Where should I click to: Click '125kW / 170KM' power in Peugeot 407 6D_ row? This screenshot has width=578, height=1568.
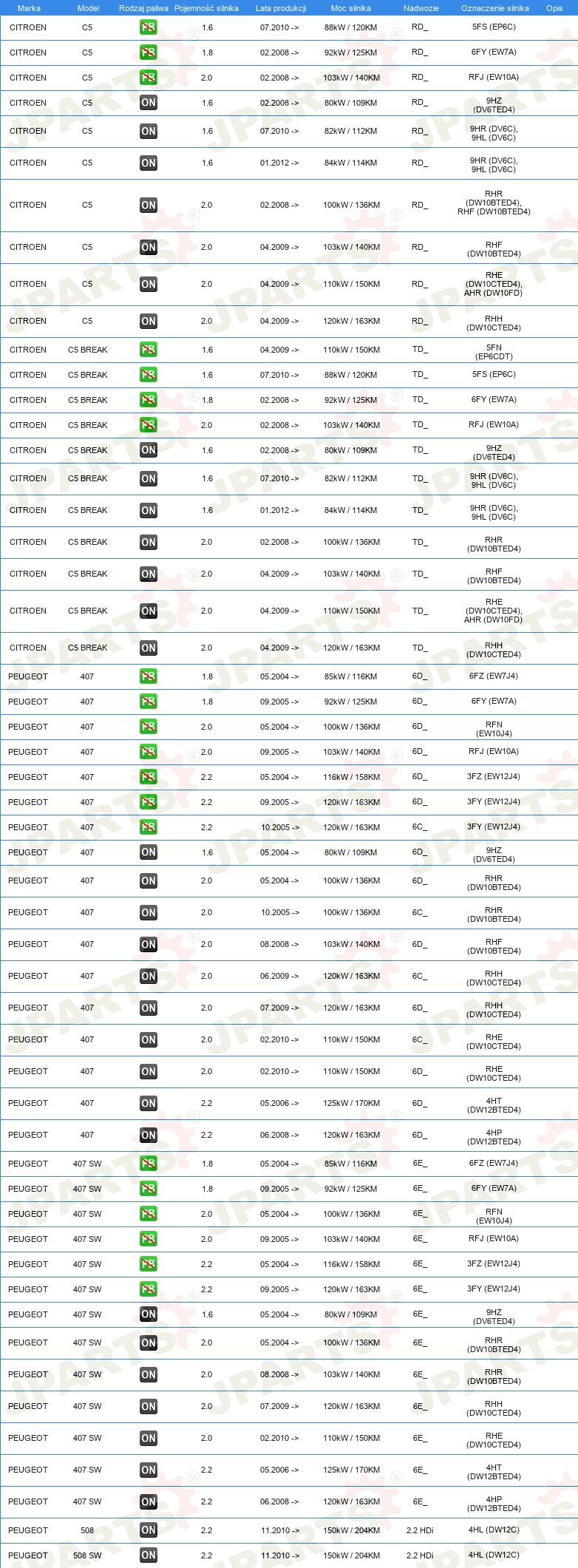point(351,1103)
